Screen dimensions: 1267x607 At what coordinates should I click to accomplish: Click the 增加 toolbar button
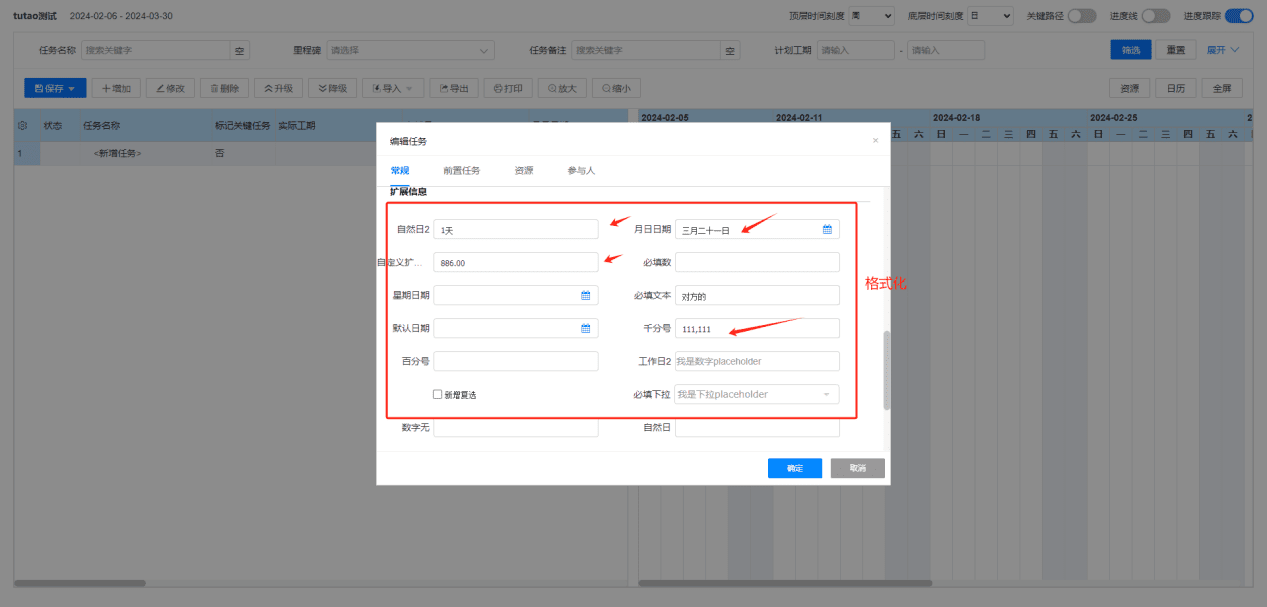coord(116,88)
